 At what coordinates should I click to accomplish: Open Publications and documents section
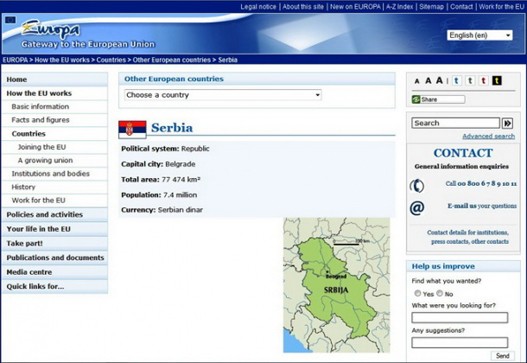tap(55, 258)
